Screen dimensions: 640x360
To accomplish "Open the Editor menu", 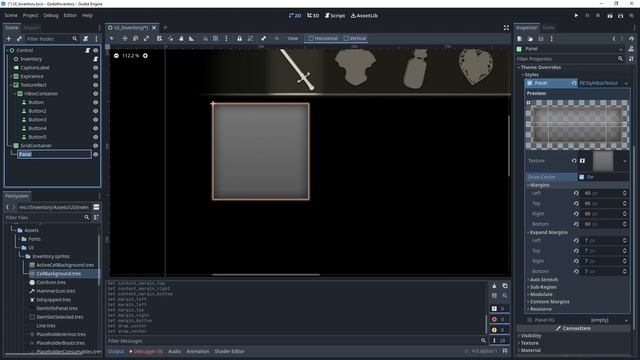I will (70, 16).
